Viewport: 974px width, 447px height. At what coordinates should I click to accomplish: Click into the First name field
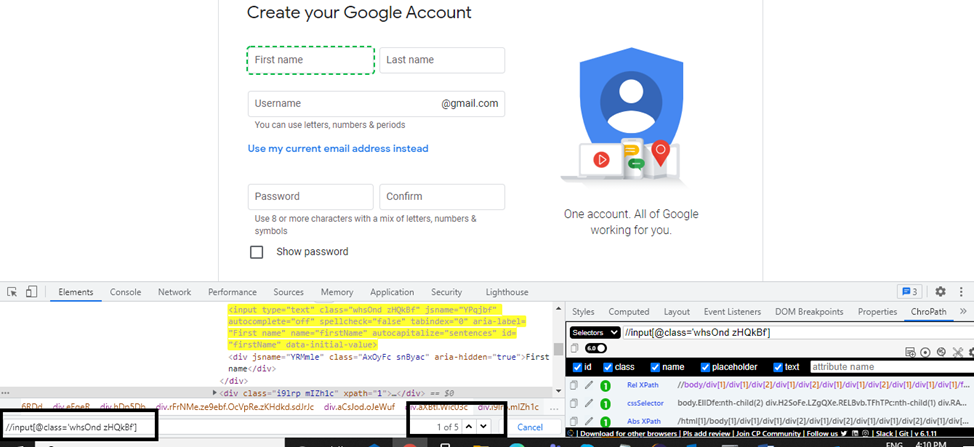coord(311,60)
